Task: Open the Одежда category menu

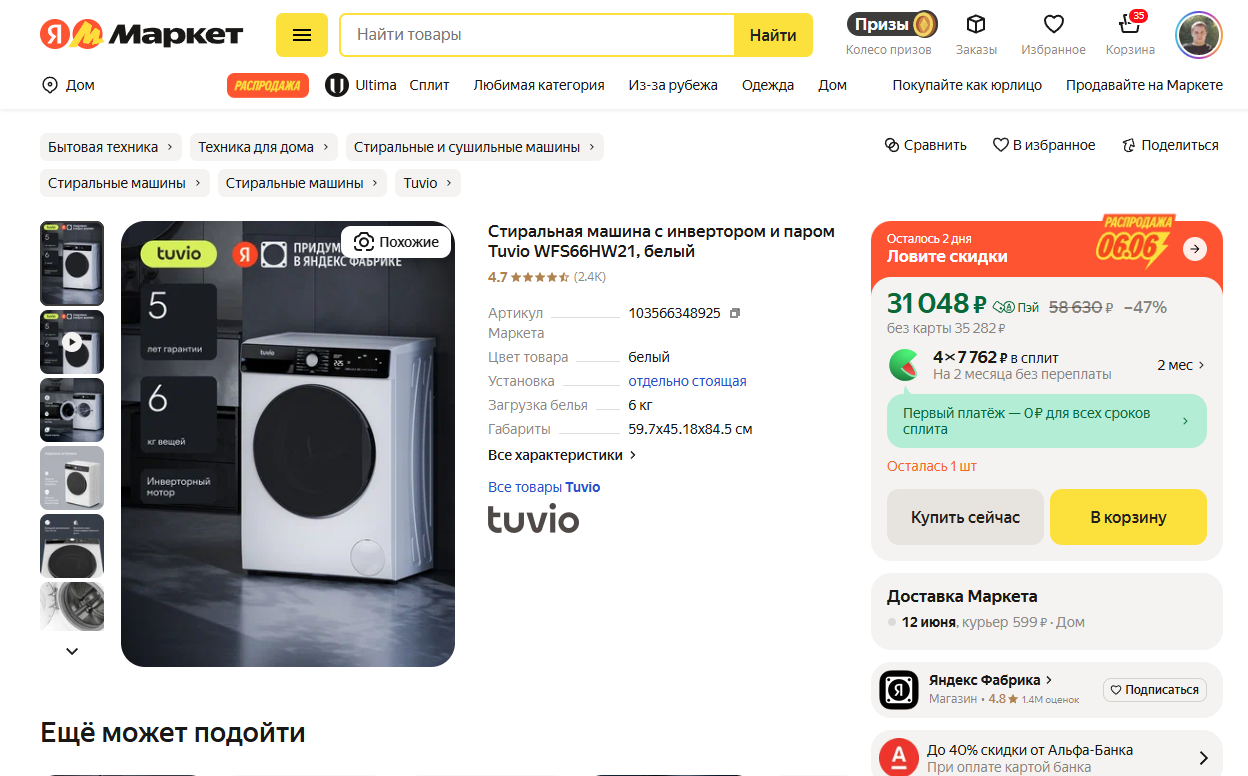Action: point(768,85)
